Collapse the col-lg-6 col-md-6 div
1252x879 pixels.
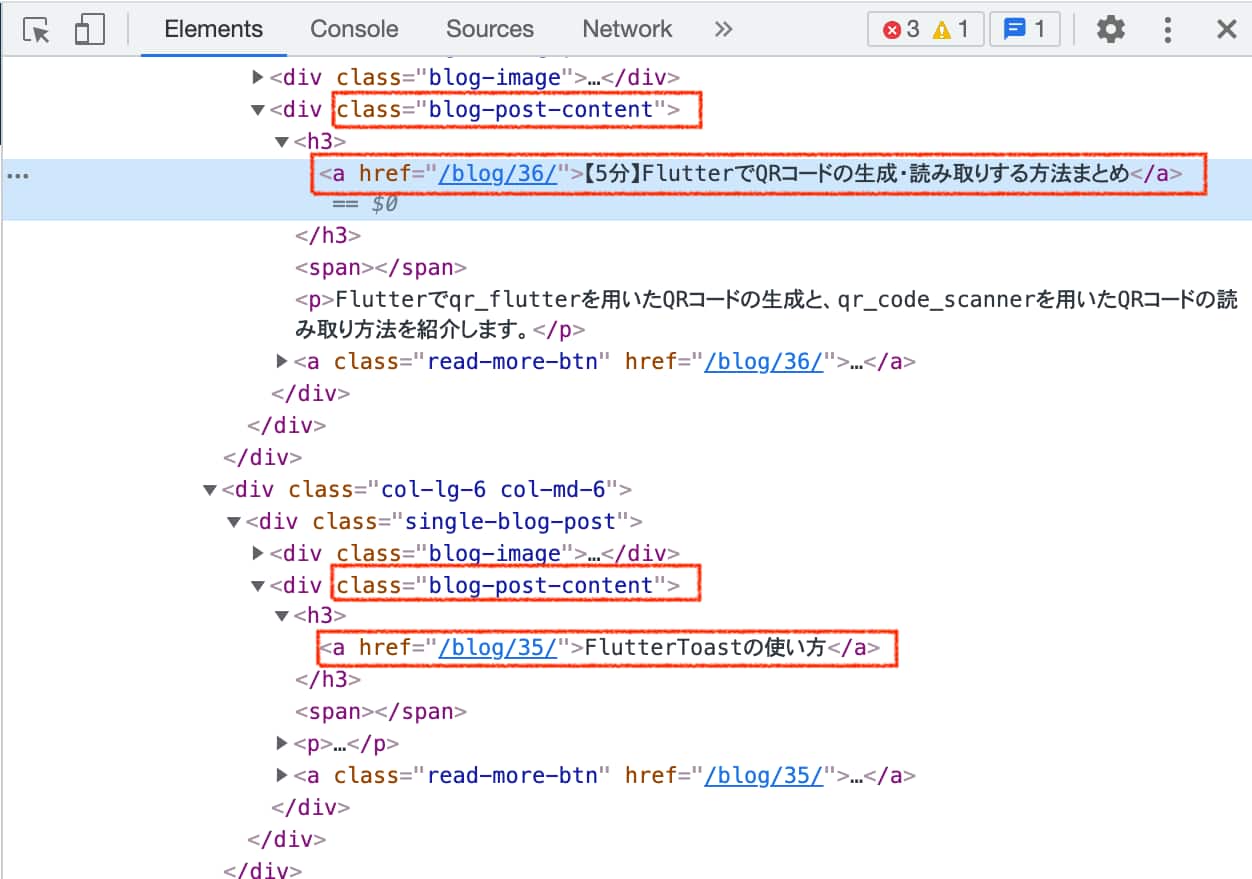point(209,490)
